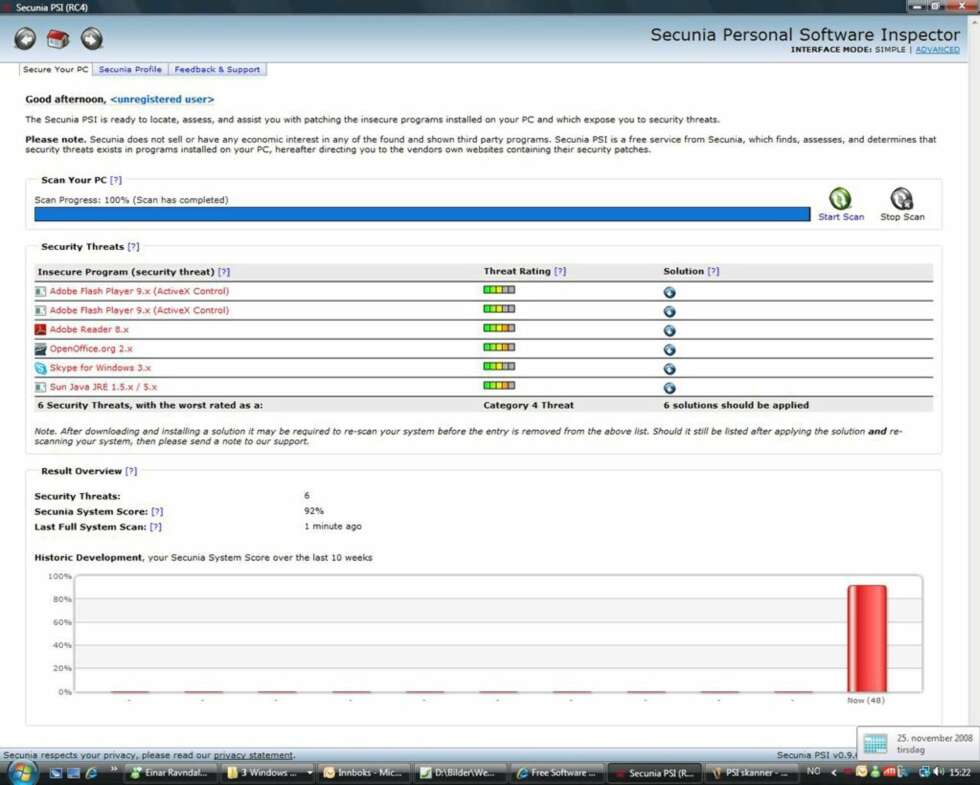
Task: Click the 'Now (48)' chart axis label
Action: 866,701
